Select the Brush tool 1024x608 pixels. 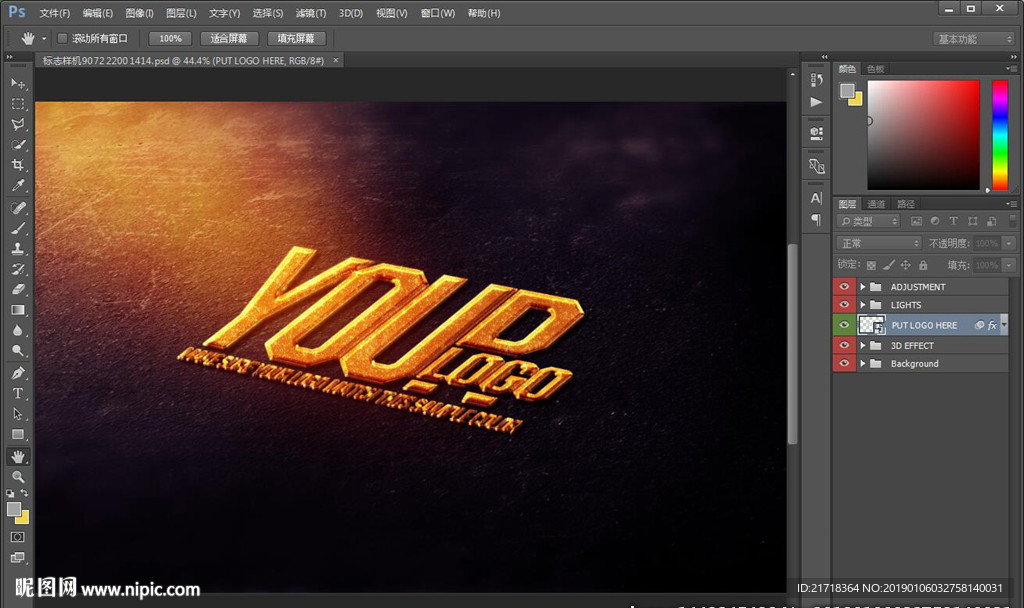18,228
